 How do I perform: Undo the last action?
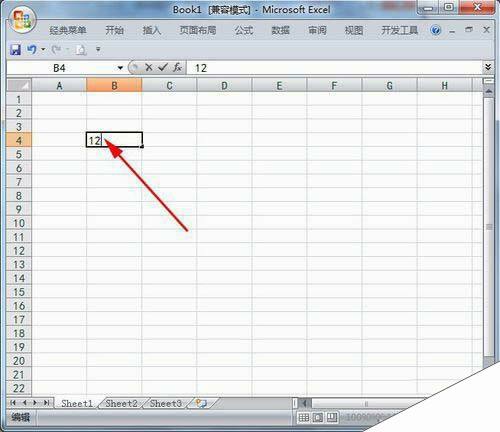click(x=31, y=50)
